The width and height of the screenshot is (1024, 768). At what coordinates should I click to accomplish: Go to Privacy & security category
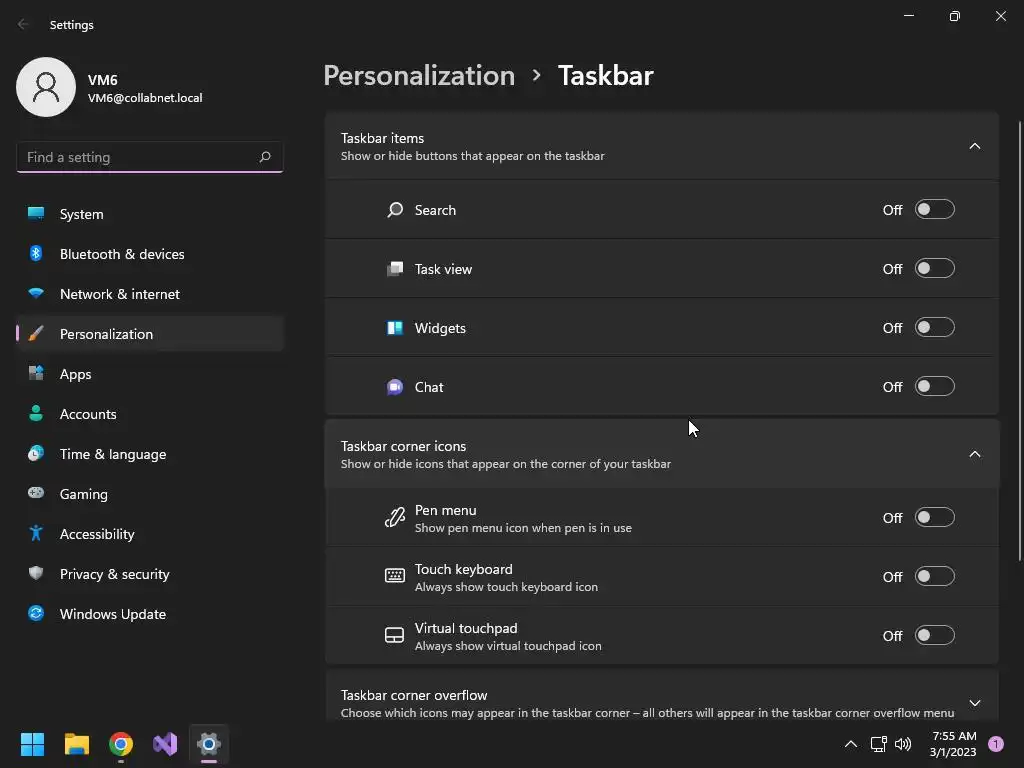click(150, 573)
